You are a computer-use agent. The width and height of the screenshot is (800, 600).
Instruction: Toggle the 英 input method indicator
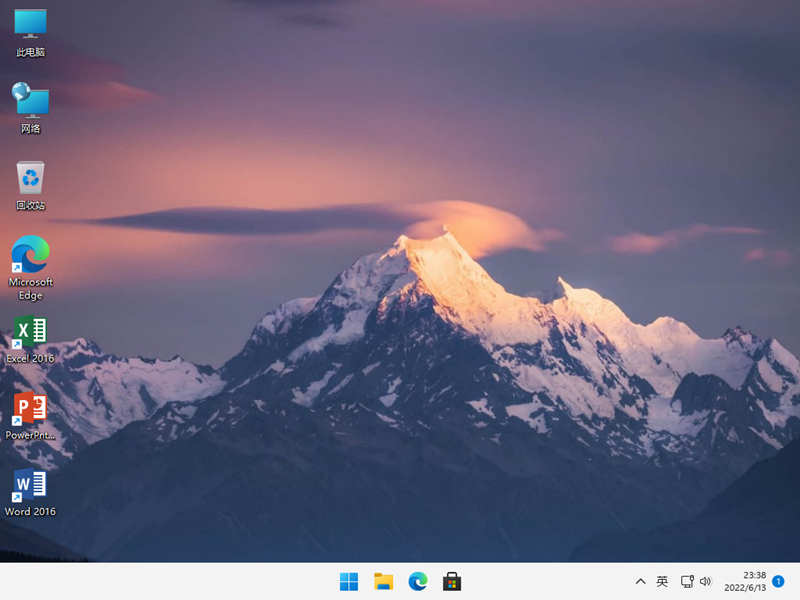(x=662, y=581)
